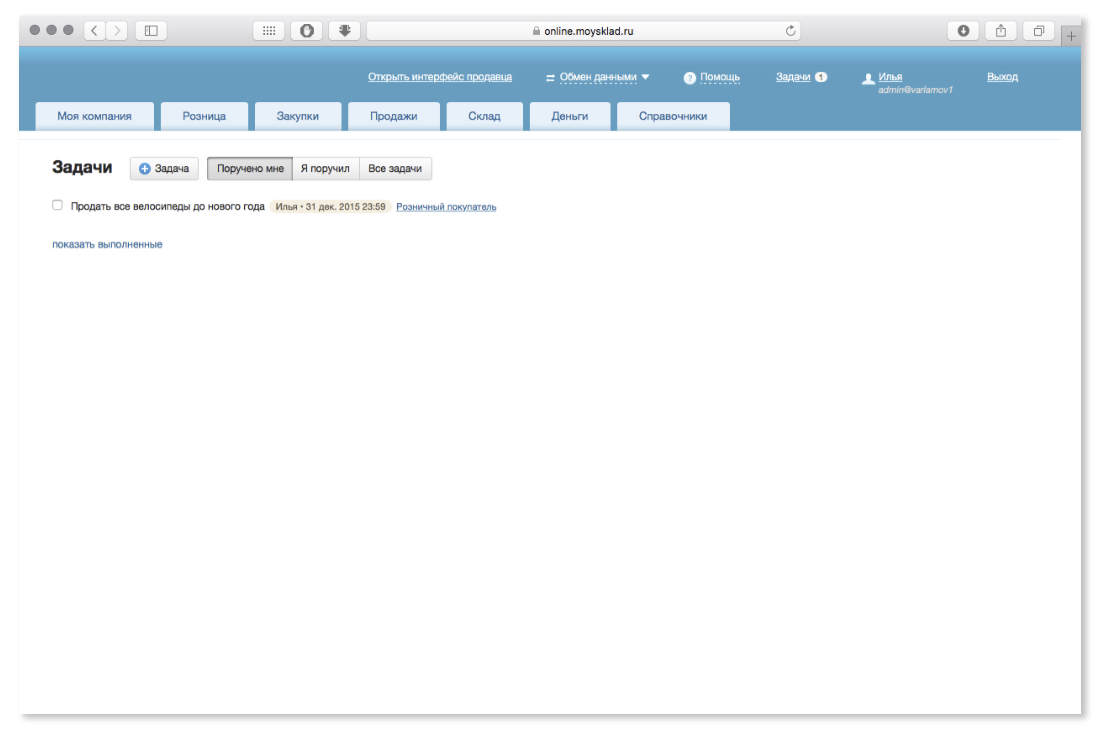
Task: Switch to the Продажи tab
Action: pos(394,116)
